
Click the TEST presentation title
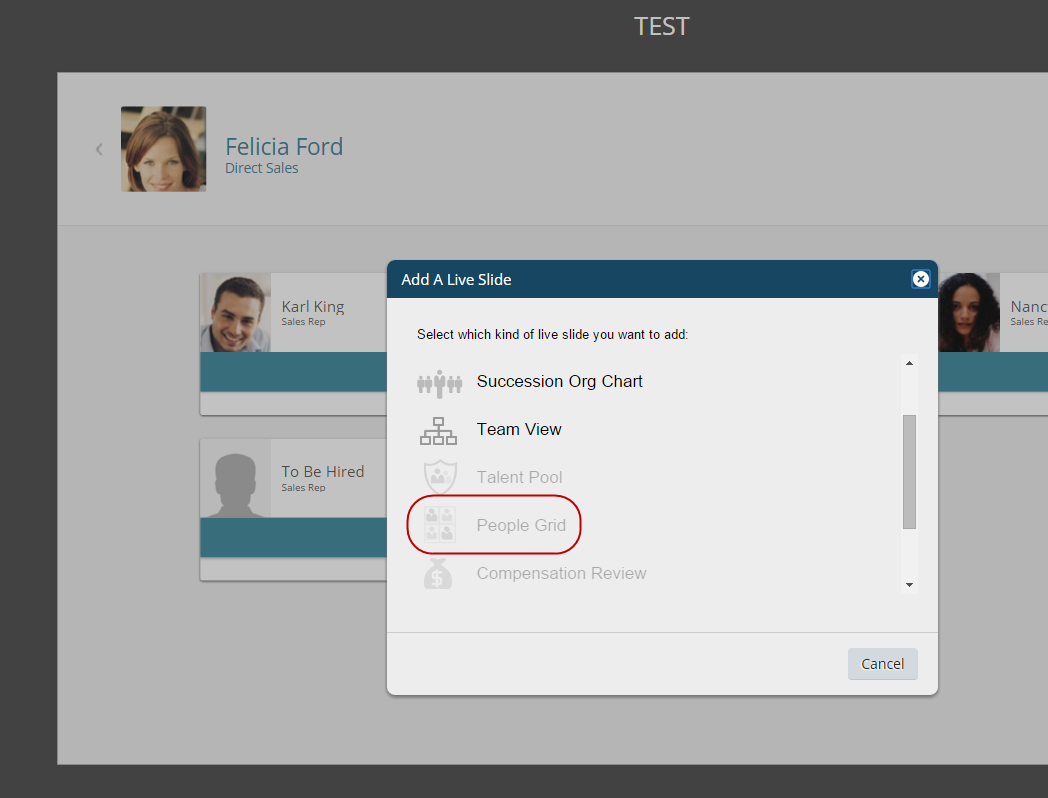pos(661,27)
